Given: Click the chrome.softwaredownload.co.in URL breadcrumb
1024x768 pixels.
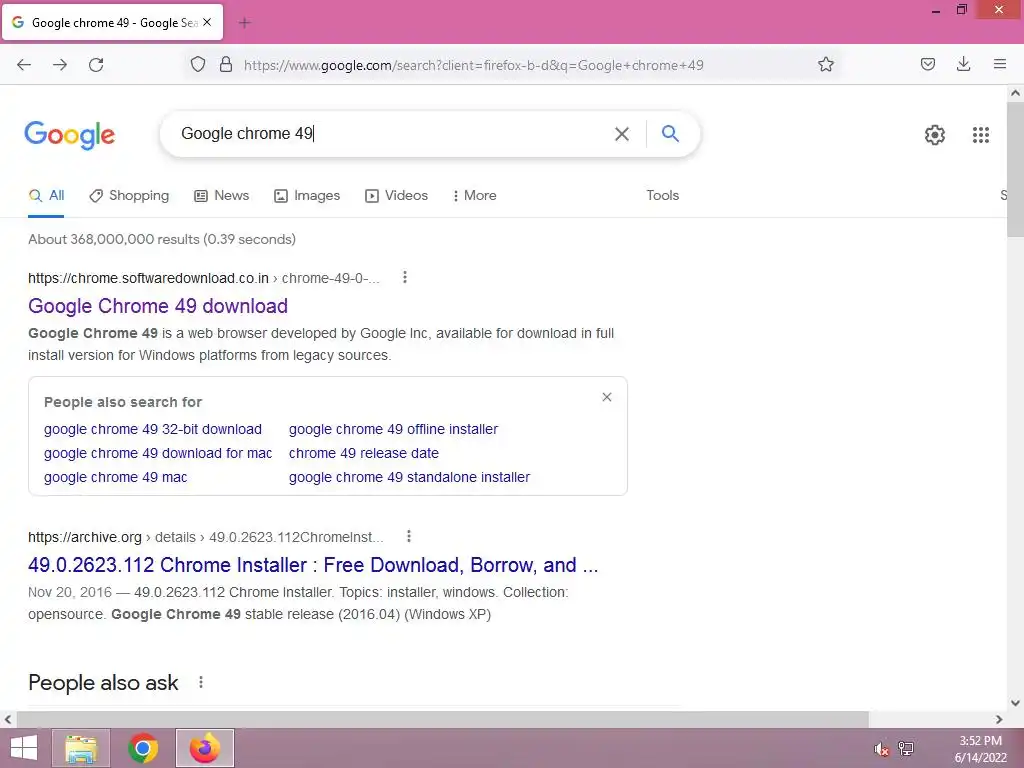Looking at the screenshot, I should [x=204, y=278].
